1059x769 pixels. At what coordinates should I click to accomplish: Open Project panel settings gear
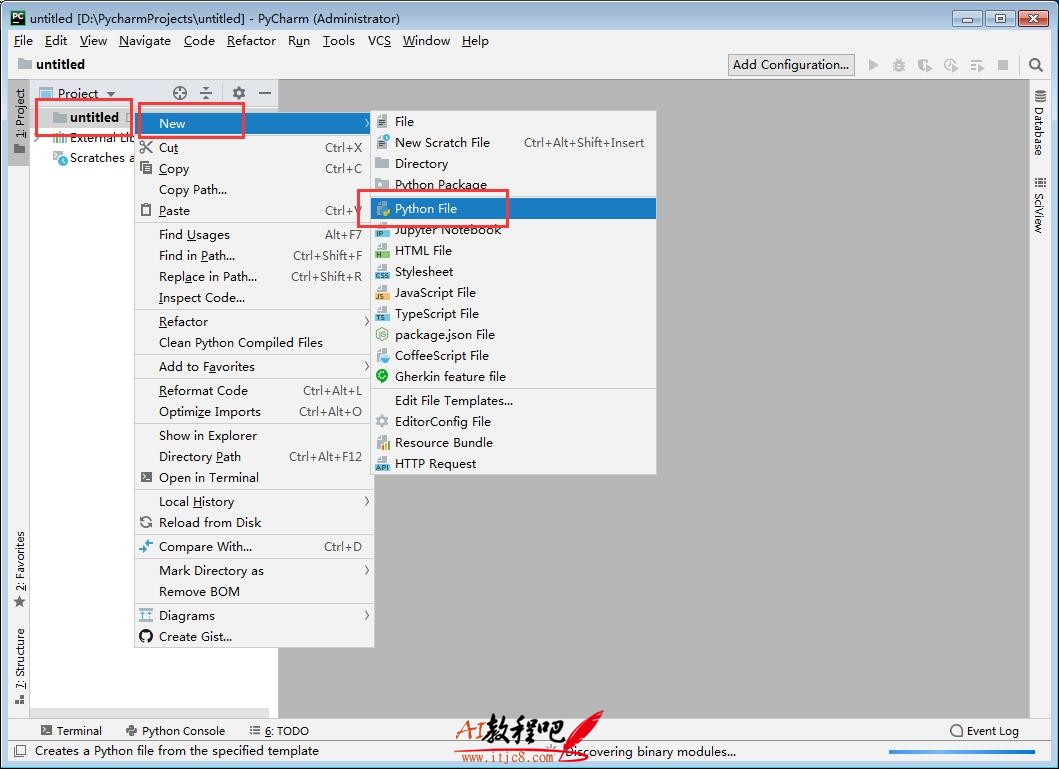pyautogui.click(x=238, y=93)
